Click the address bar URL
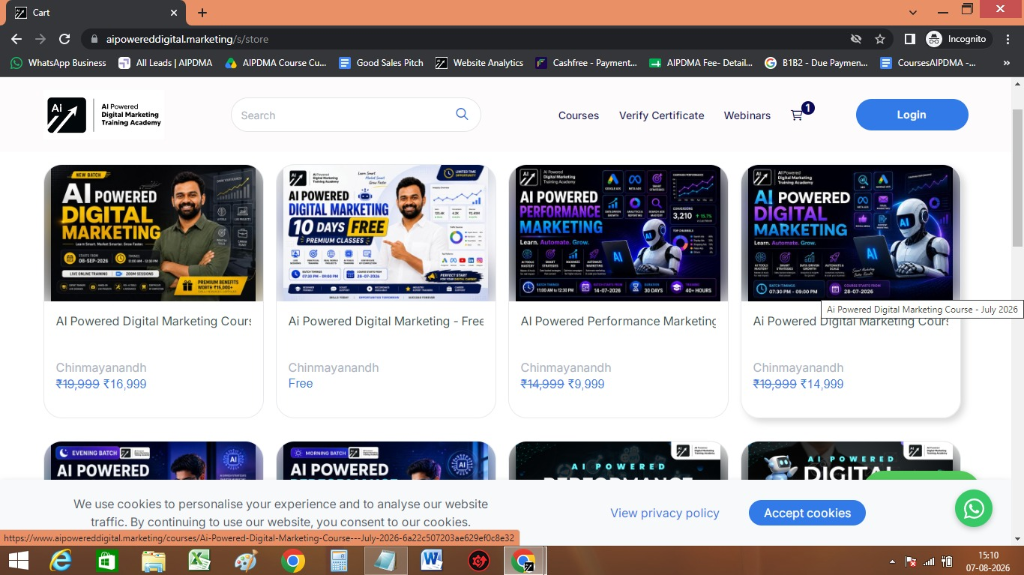Image resolution: width=1024 pixels, height=575 pixels. [187, 39]
